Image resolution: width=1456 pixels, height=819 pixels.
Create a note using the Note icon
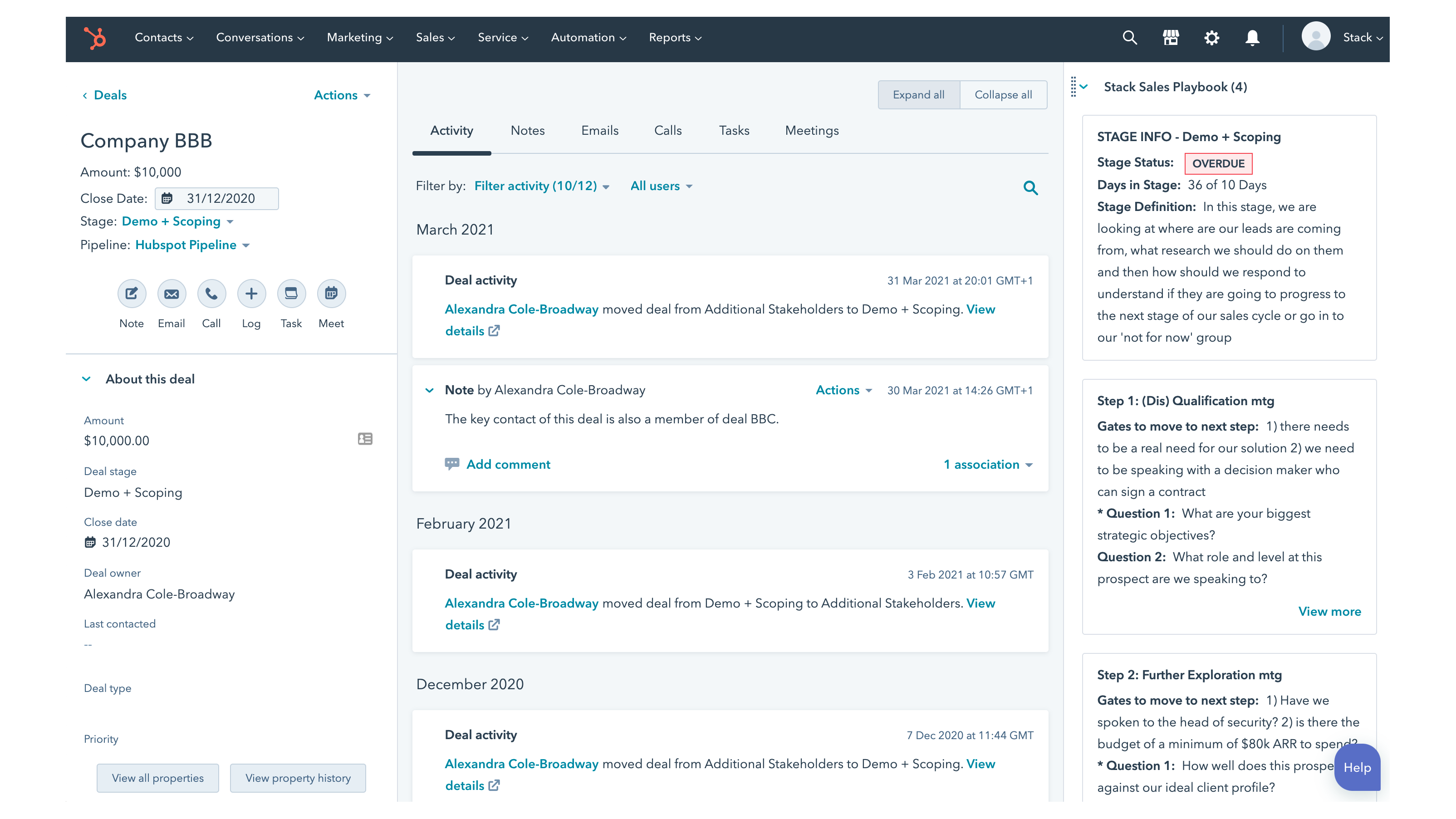coord(132,294)
